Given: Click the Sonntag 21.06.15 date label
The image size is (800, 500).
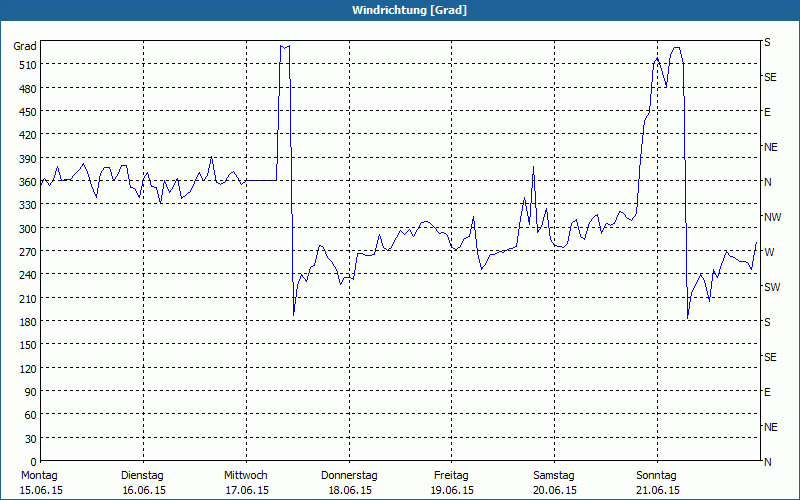Looking at the screenshot, I should (657, 482).
